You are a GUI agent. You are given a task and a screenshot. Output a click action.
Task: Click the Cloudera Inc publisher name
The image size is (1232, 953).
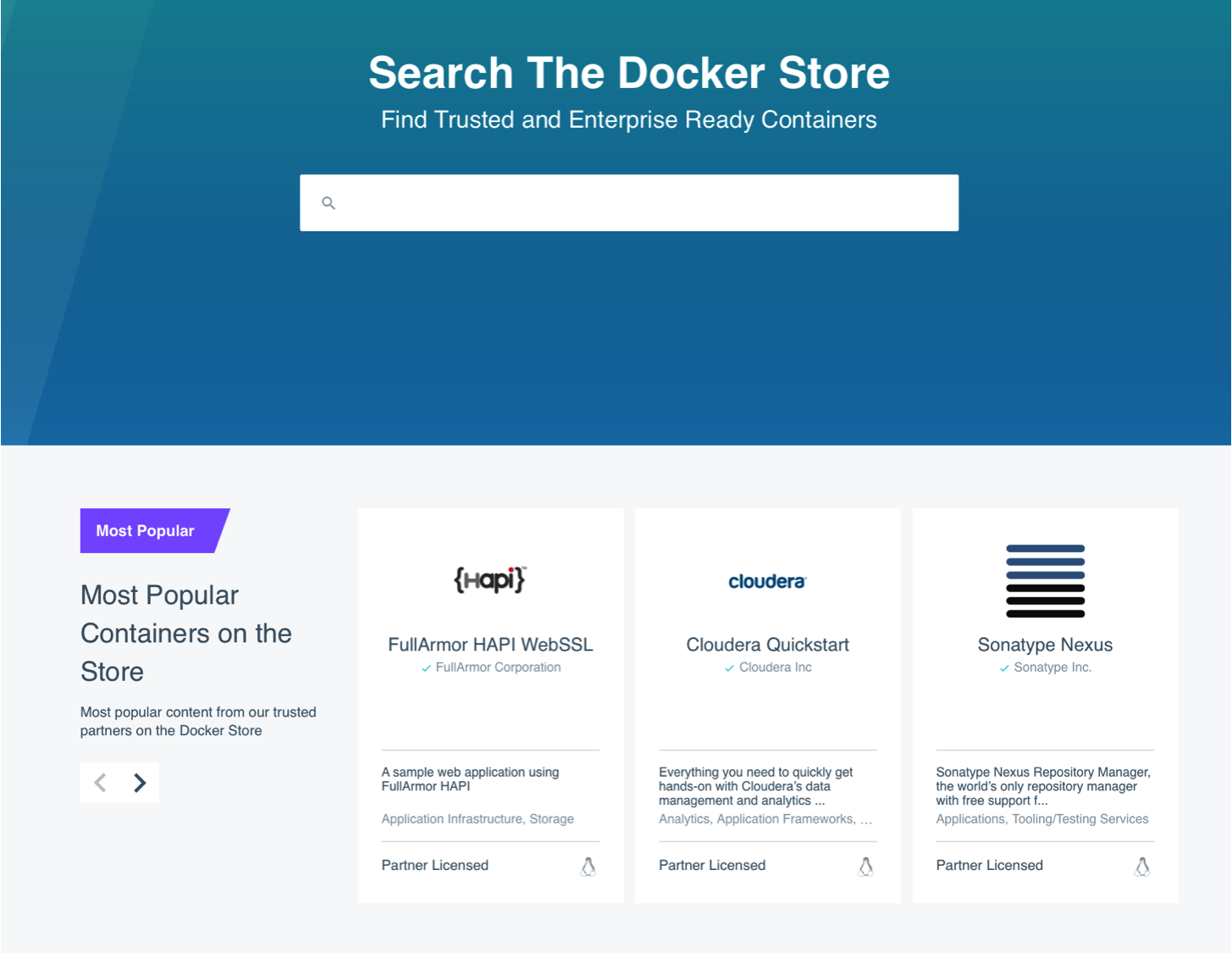(x=776, y=668)
